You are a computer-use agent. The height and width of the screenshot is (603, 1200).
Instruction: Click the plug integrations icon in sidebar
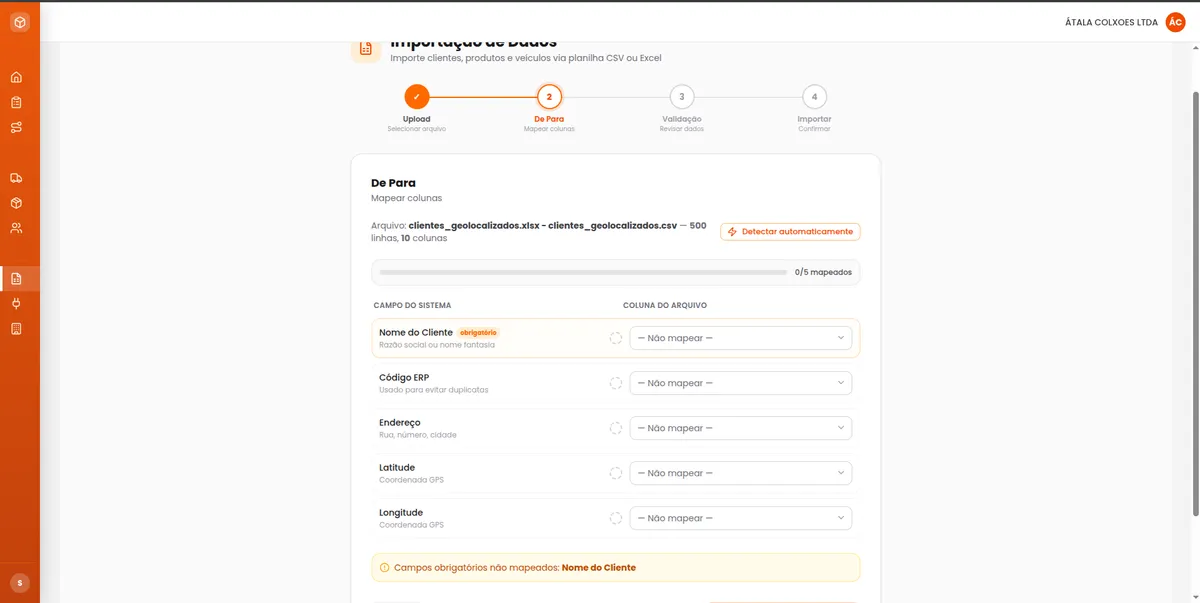[16, 304]
